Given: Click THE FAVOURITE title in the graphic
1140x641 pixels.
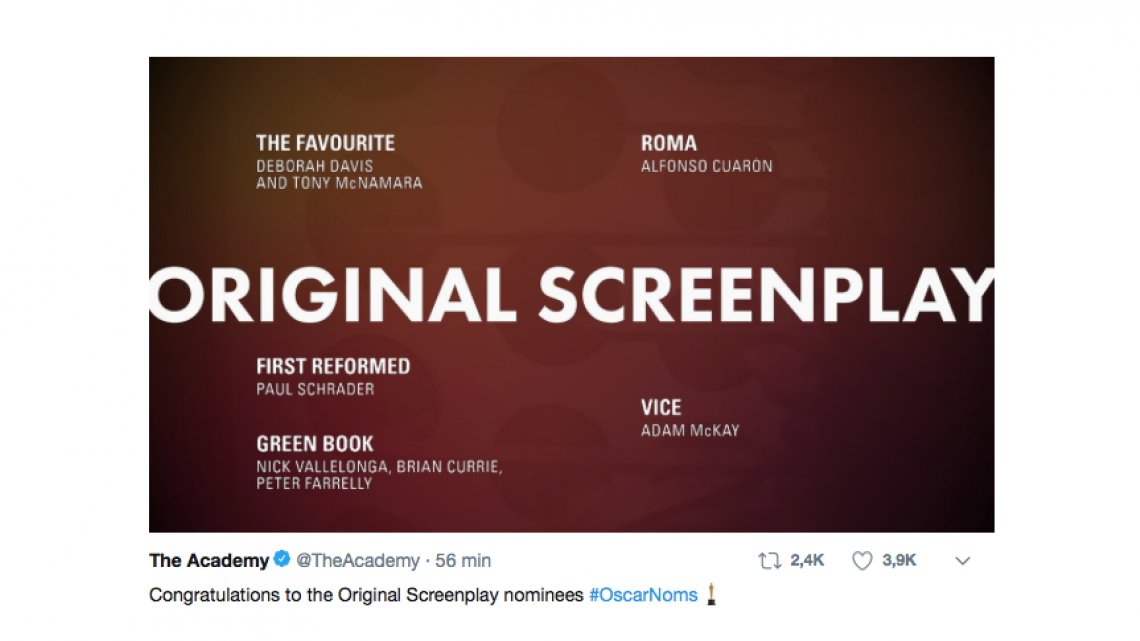Looking at the screenshot, I should [x=325, y=143].
